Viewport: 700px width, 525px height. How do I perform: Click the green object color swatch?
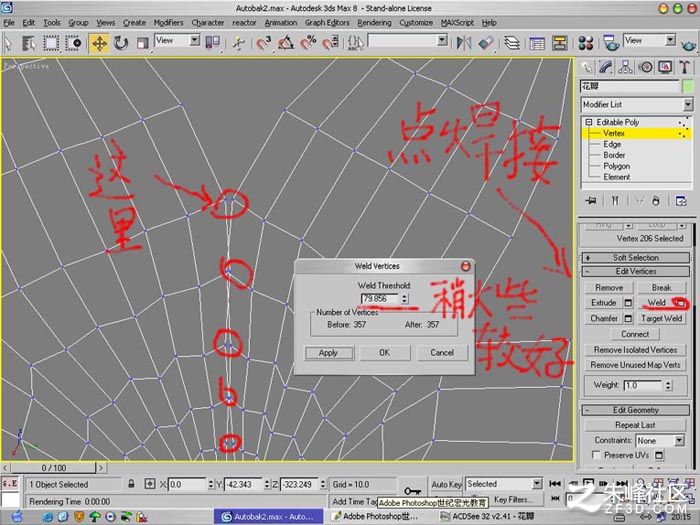pyautogui.click(x=688, y=86)
